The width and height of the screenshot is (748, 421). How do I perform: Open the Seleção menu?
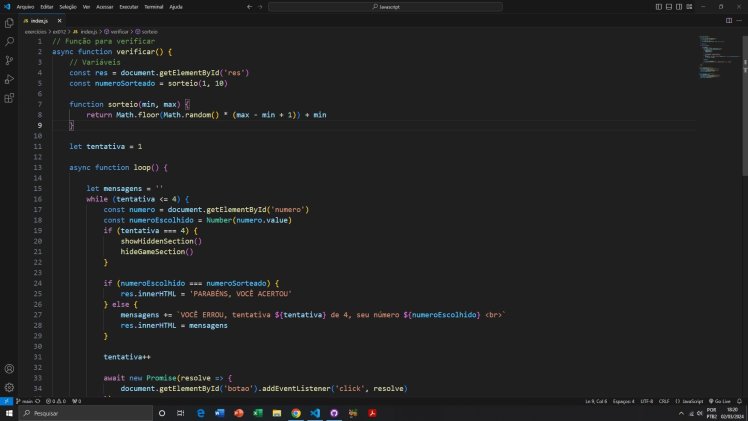click(68, 7)
